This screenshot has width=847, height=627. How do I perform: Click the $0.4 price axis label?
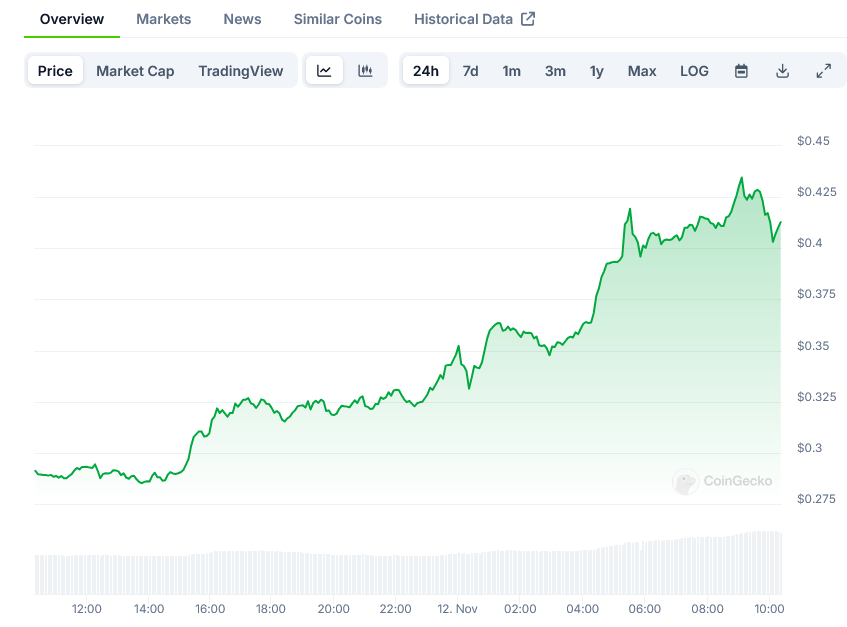pos(809,243)
